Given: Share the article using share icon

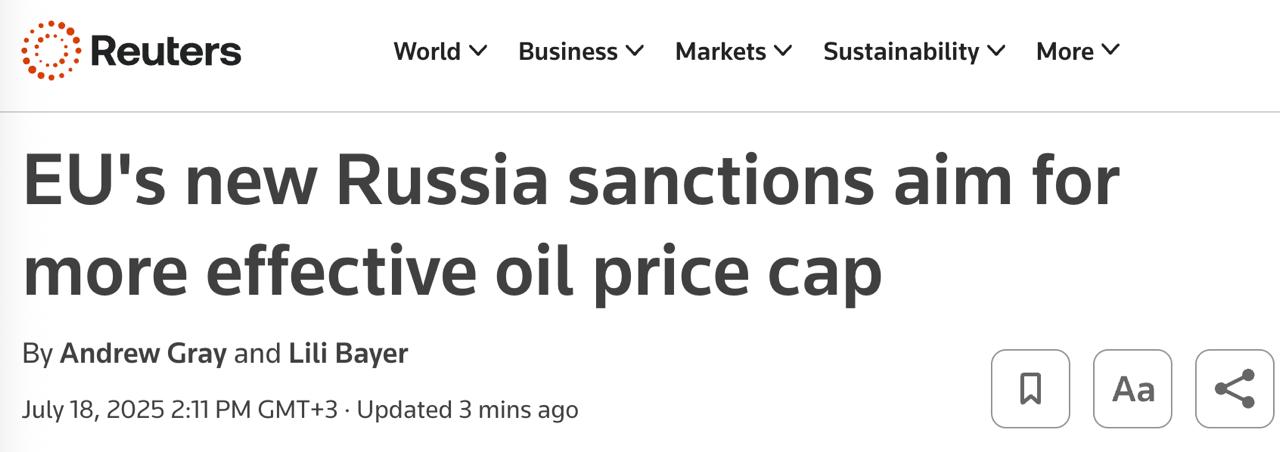Looking at the screenshot, I should [1234, 388].
